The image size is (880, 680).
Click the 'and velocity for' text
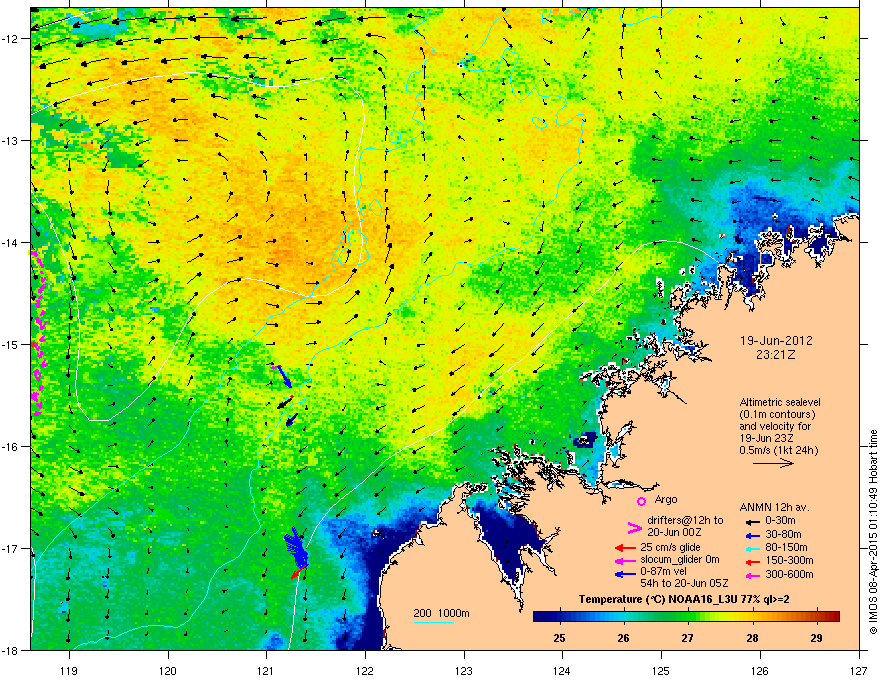(775, 426)
